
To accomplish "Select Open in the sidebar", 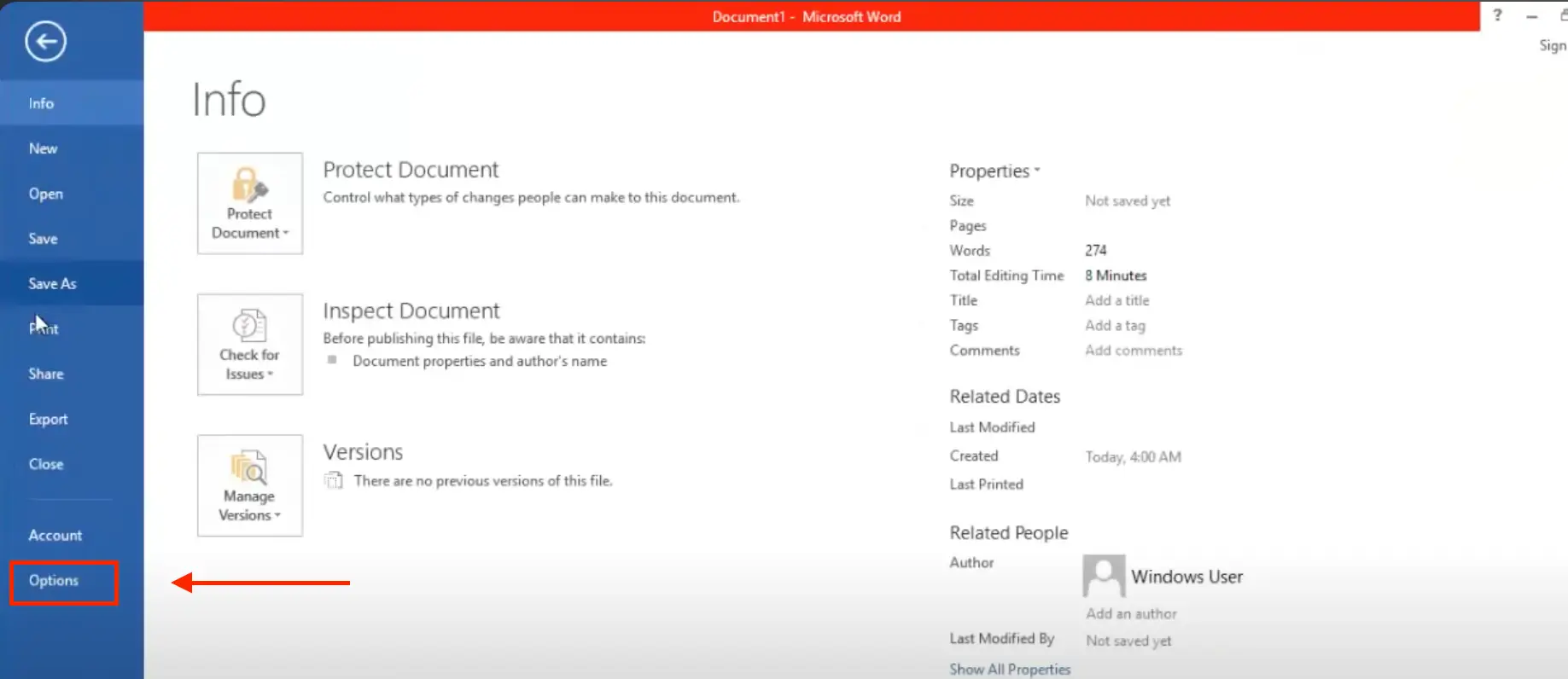I will 72,194.
